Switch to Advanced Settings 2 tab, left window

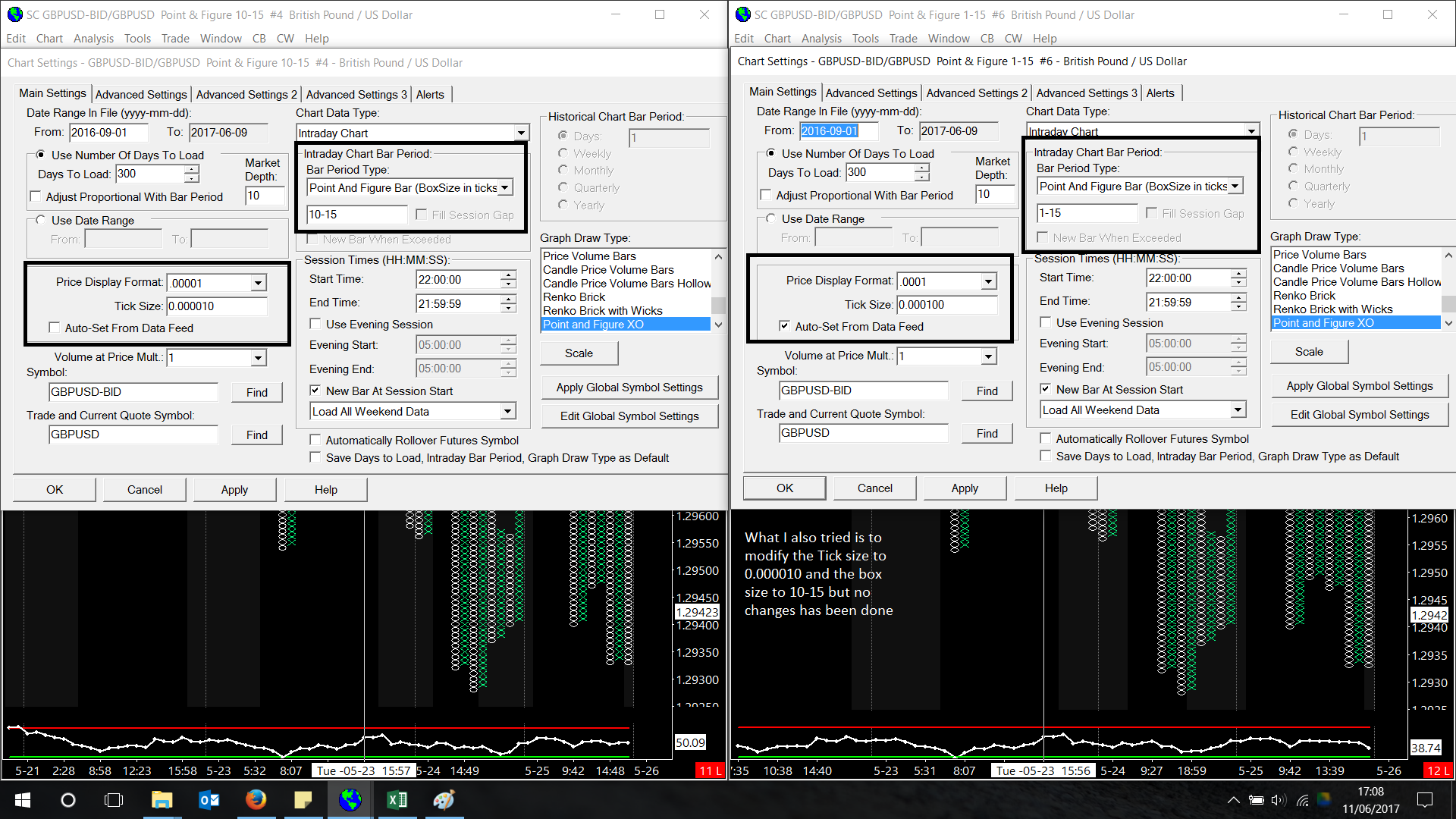coord(246,94)
